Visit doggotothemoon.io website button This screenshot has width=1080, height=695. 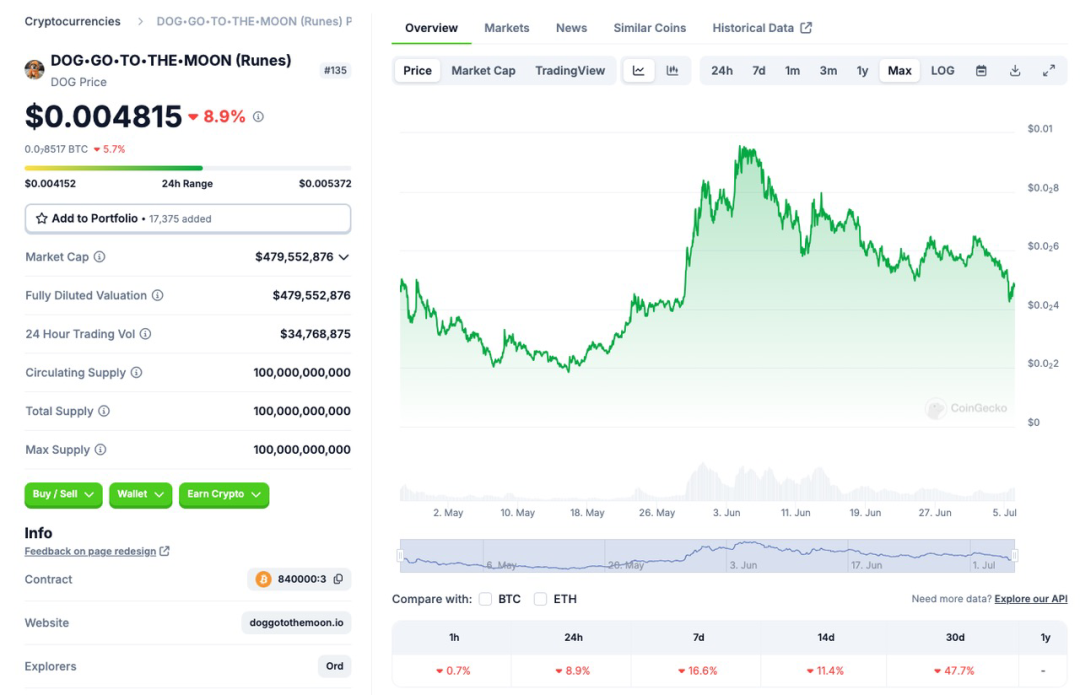[x=296, y=623]
